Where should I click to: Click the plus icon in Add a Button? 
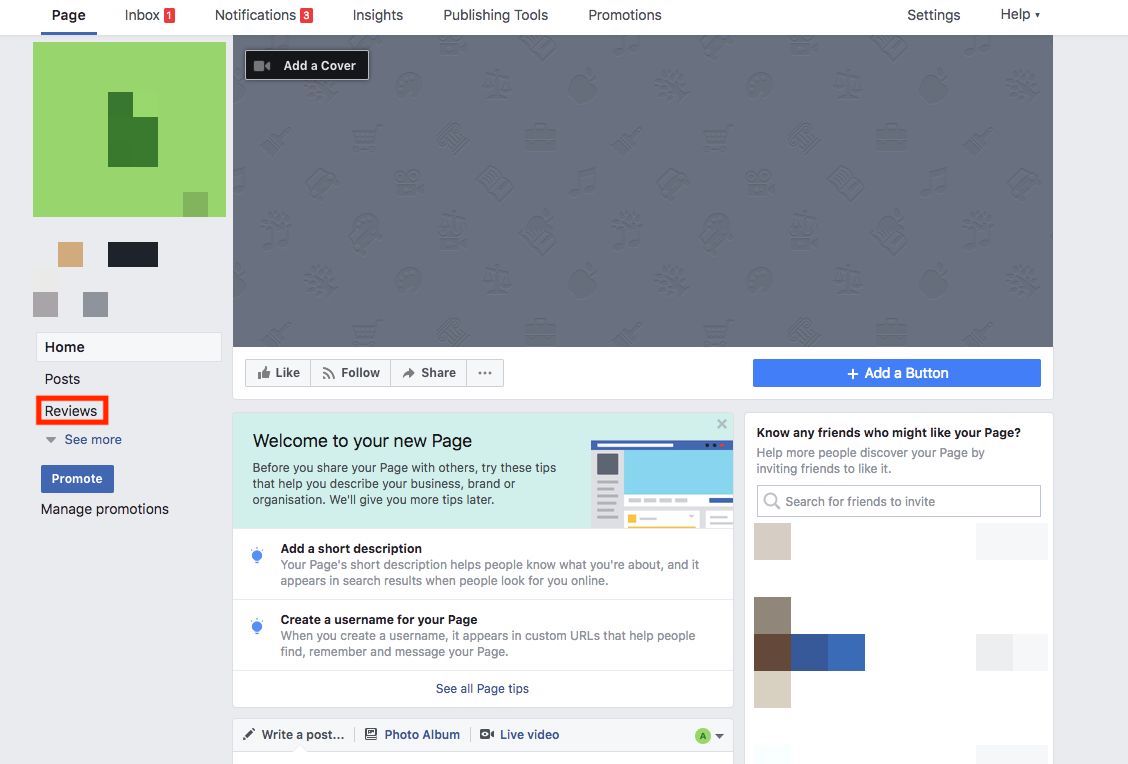pyautogui.click(x=852, y=374)
